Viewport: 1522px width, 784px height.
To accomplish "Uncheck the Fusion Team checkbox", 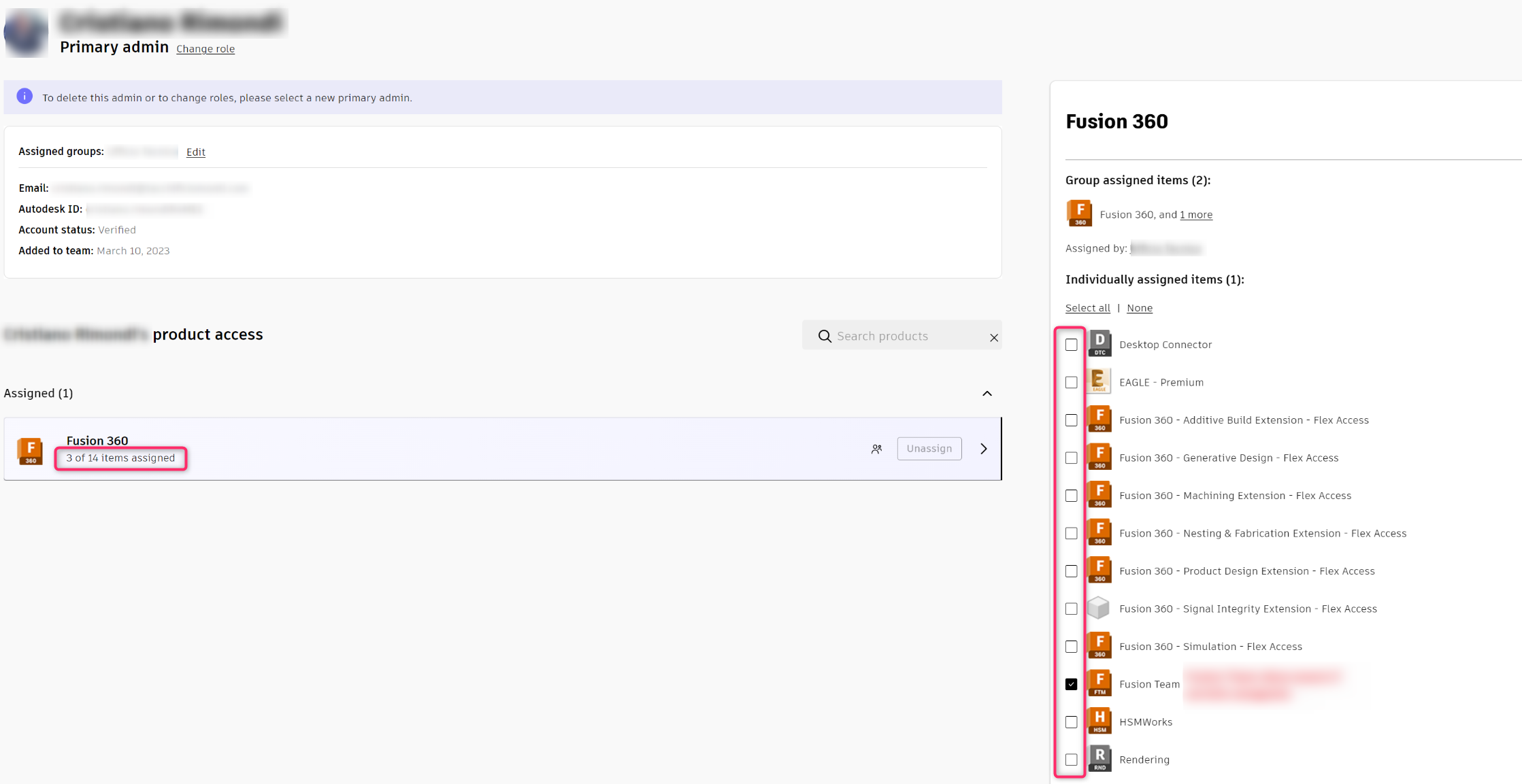I will click(1072, 684).
